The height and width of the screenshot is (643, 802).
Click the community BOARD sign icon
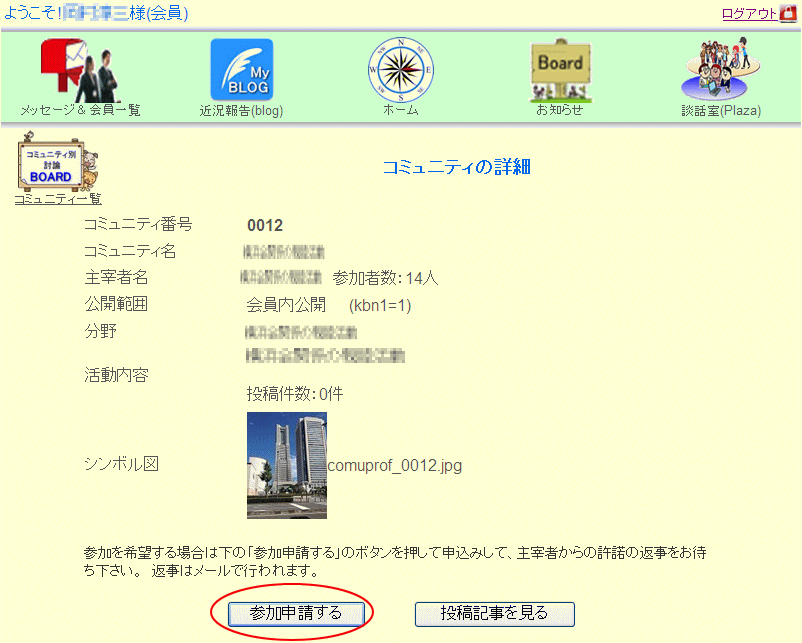coord(56,166)
